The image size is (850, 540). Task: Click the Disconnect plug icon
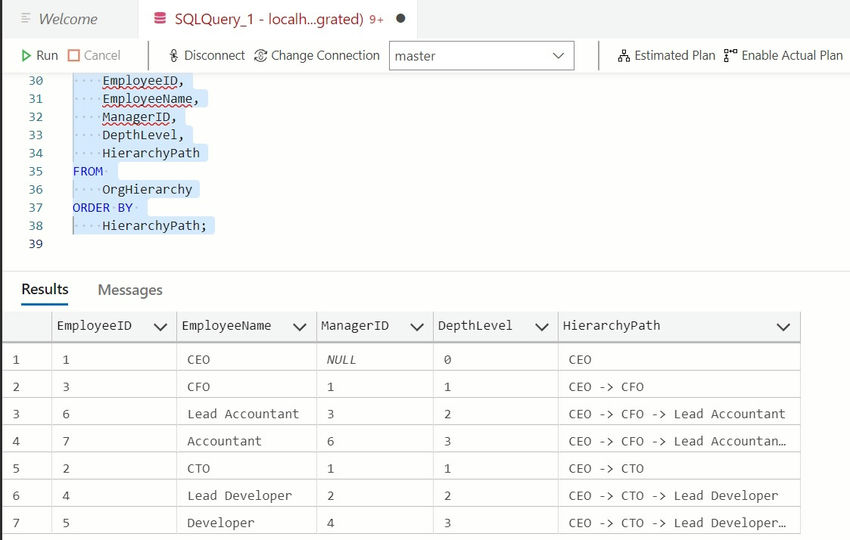pos(173,56)
